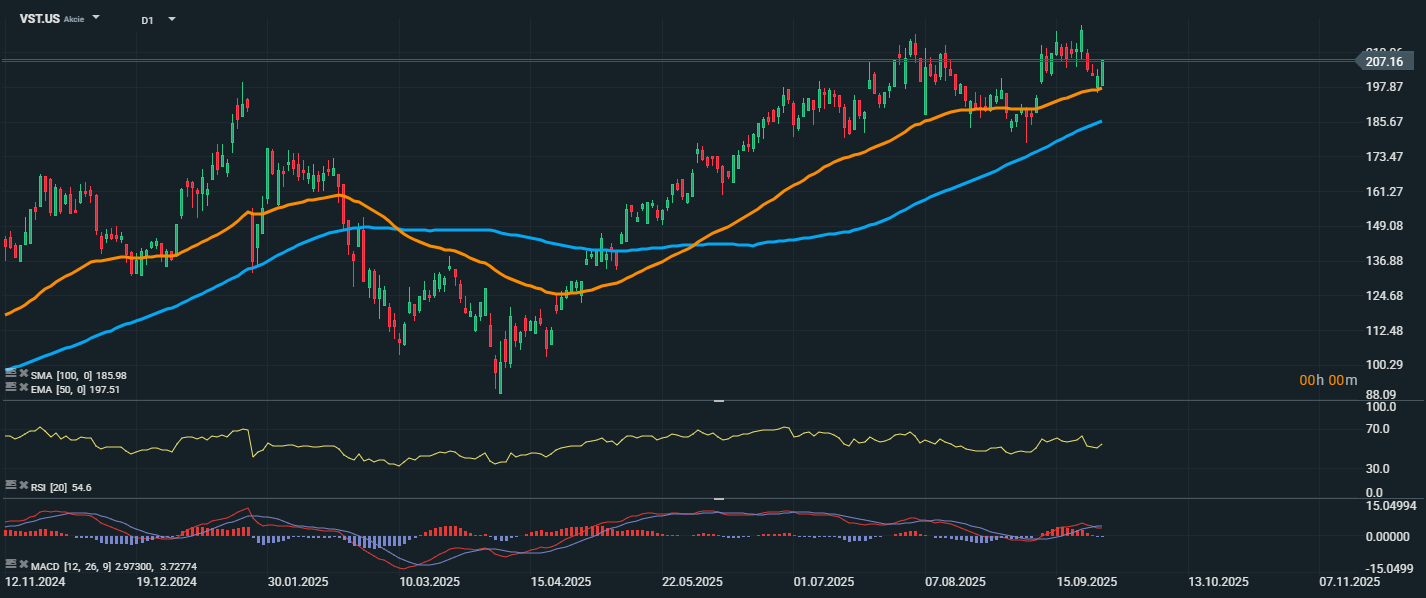Open RSI indicator settings icon
1426x598 pixels.
(10, 485)
